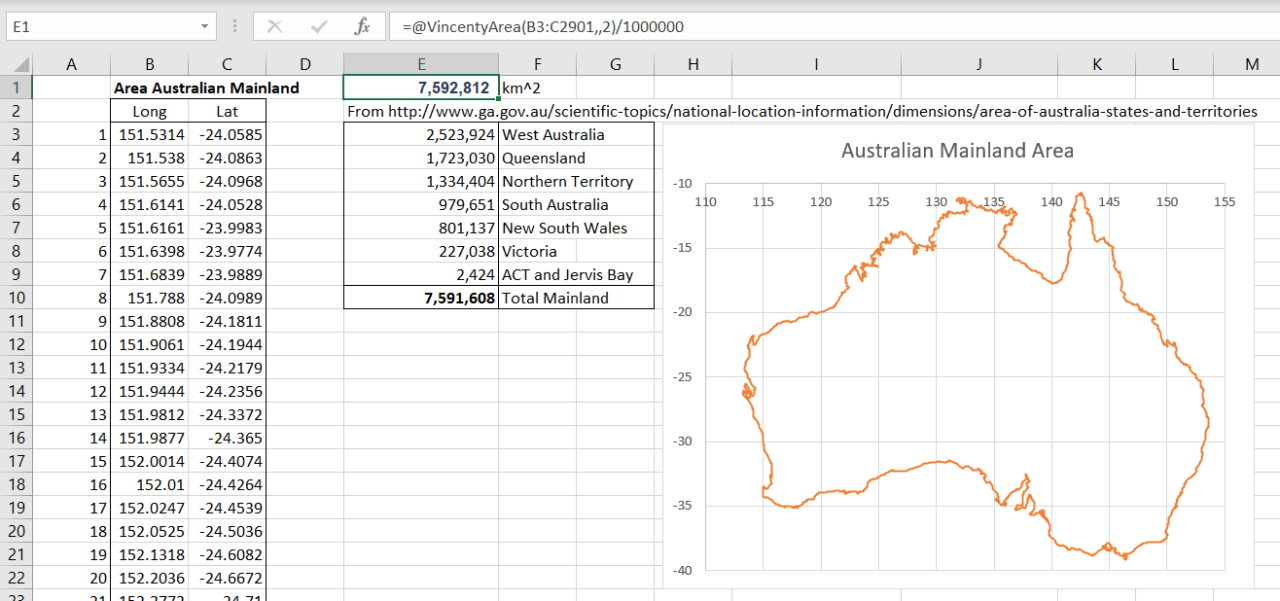1280x601 pixels.
Task: Click the Cancel X icon in formula bar
Action: [x=275, y=27]
